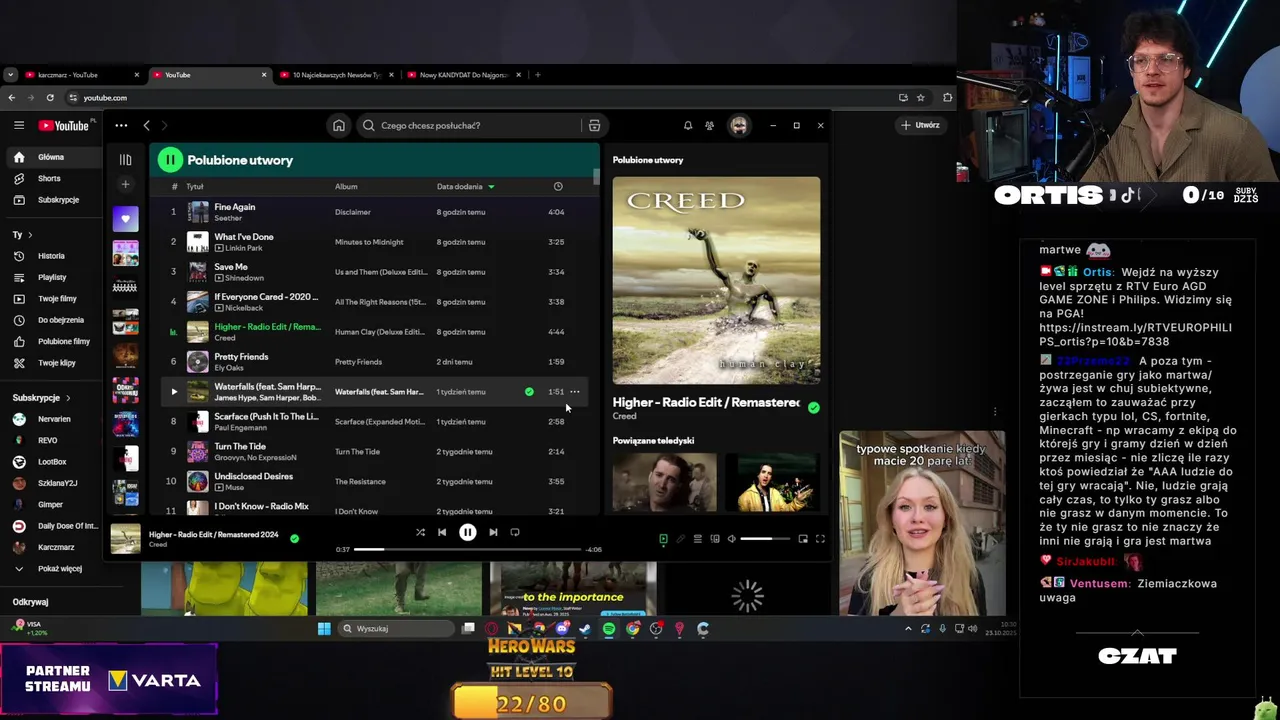Open first related music video thumbnail
The height and width of the screenshot is (720, 1280).
[664, 482]
